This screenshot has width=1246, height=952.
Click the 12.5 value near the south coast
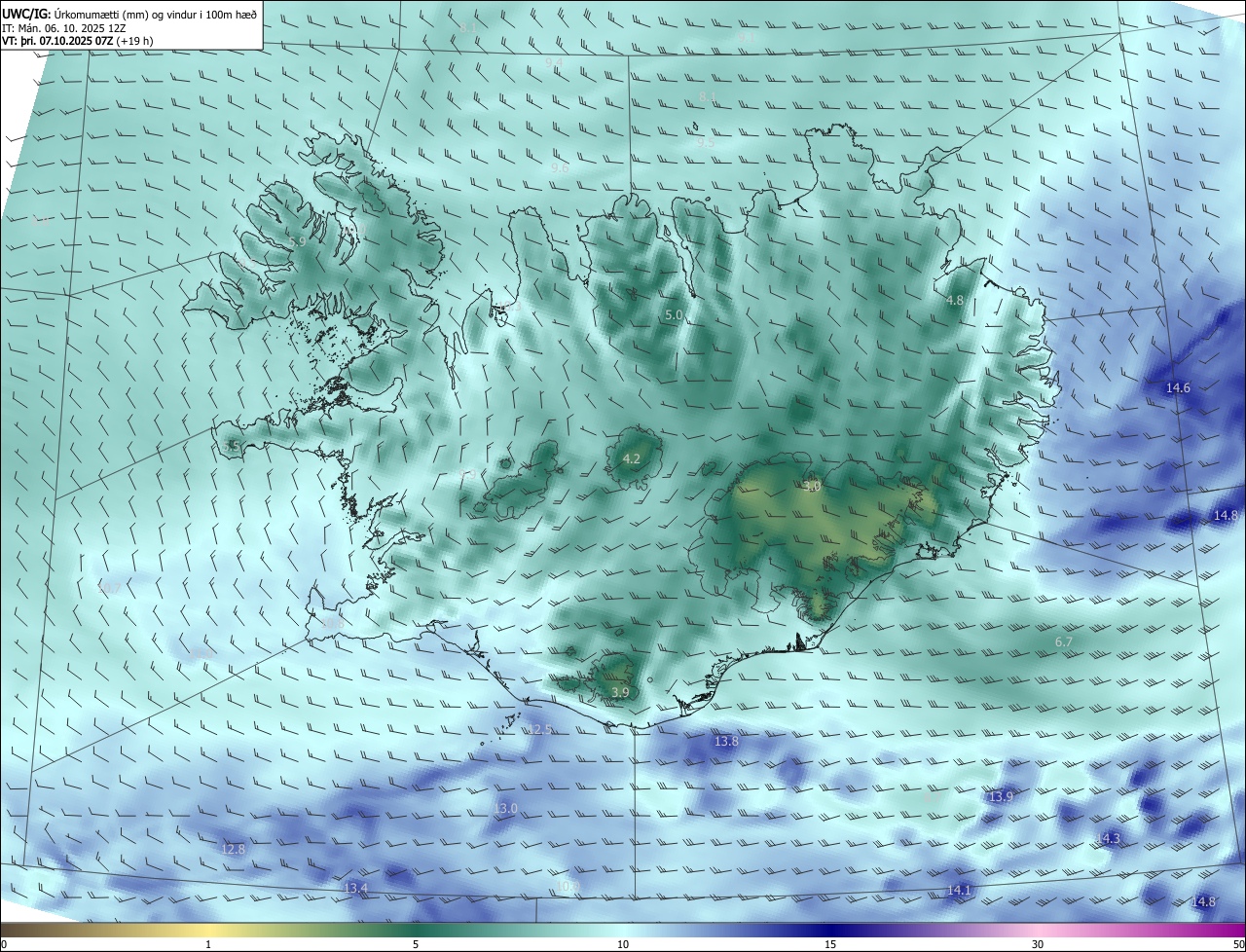tap(538, 729)
